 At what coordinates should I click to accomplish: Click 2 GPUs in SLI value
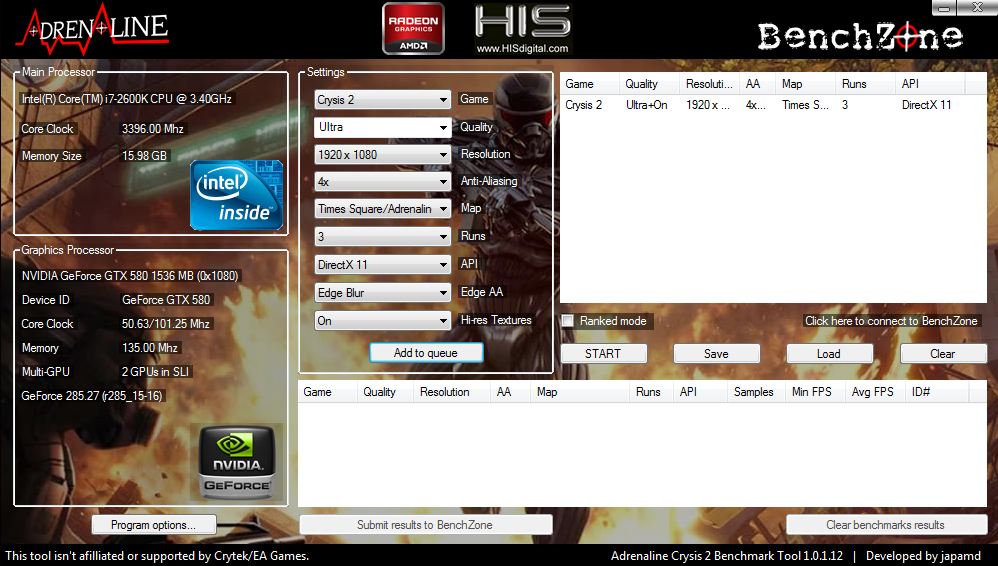pos(156,372)
